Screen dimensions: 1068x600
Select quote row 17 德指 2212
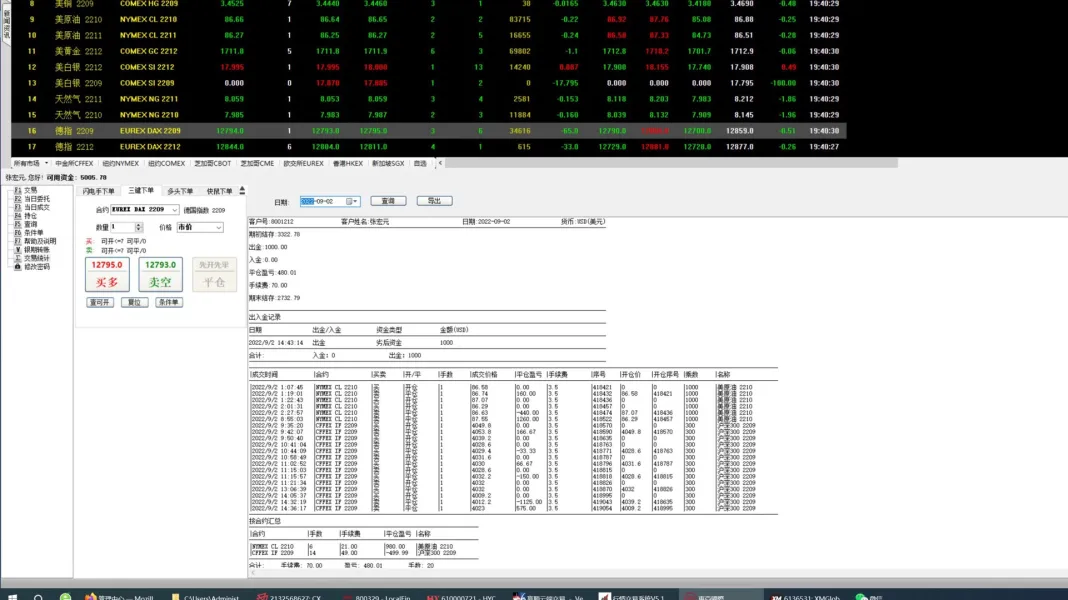428,146
